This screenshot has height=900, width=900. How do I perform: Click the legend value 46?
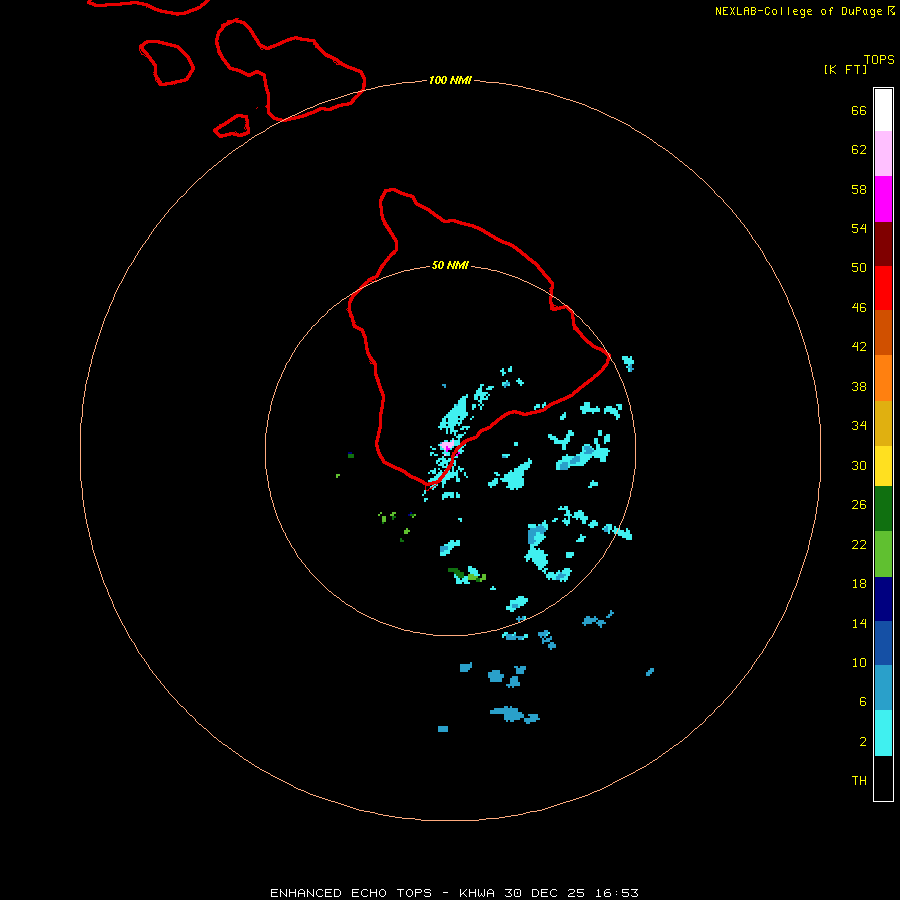(x=859, y=308)
